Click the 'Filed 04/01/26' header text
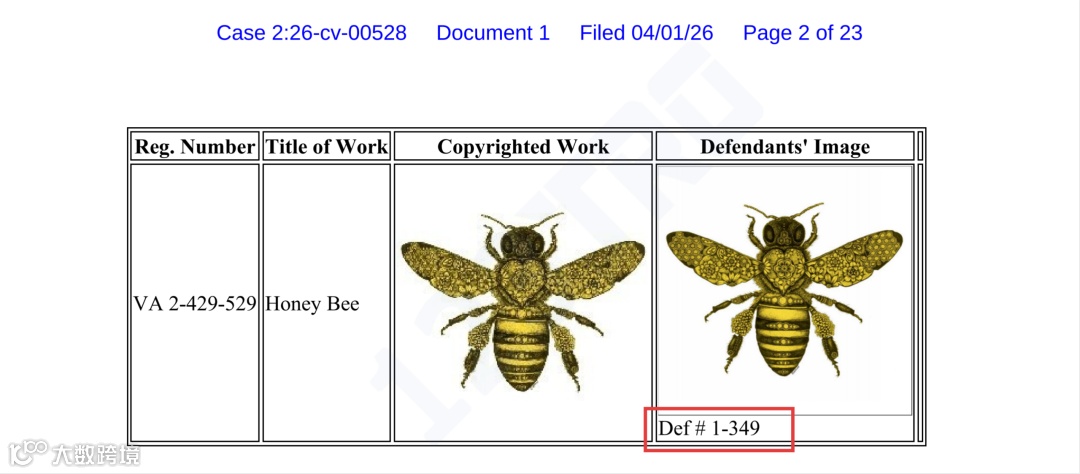 coord(646,32)
